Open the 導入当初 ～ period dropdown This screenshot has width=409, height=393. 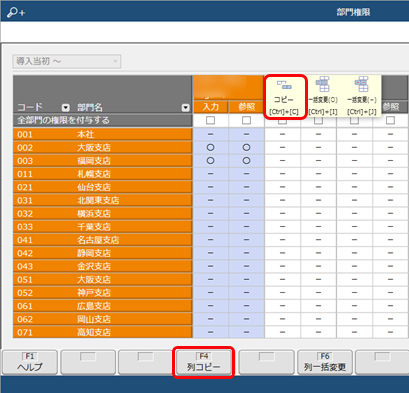67,61
